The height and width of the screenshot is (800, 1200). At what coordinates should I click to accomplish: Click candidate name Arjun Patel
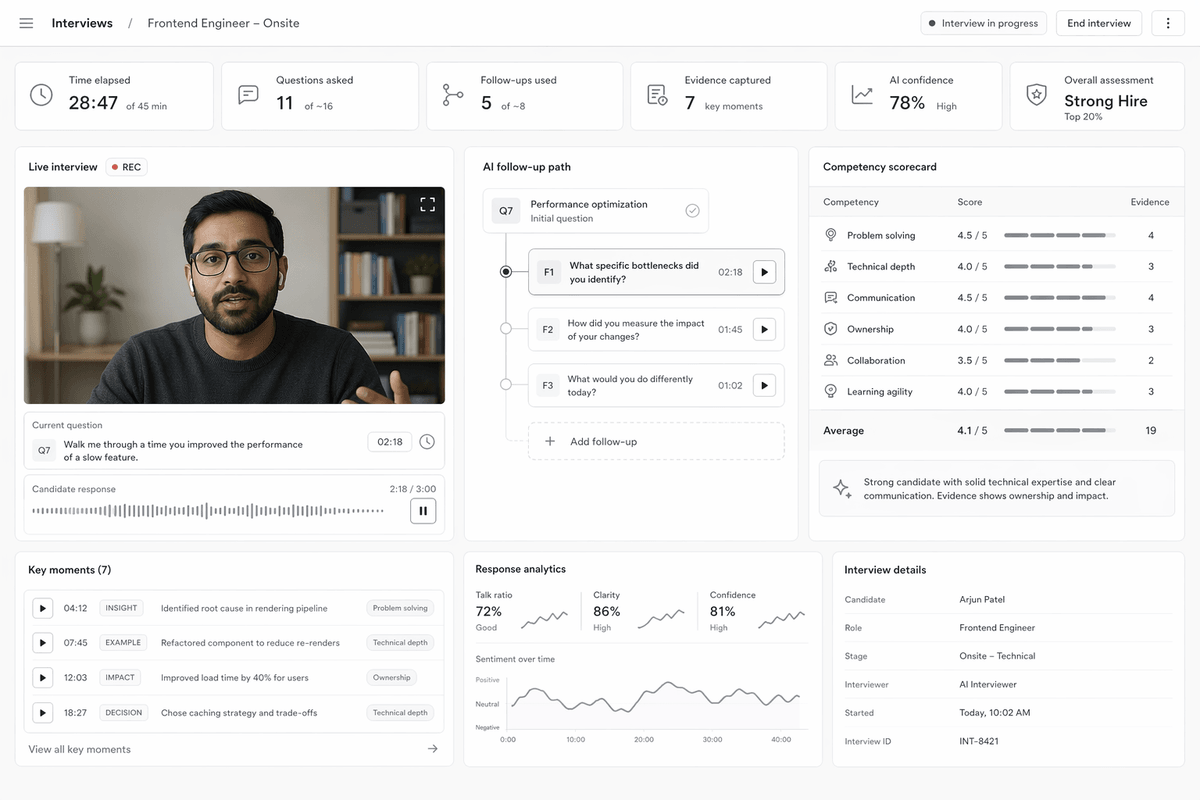pyautogui.click(x=982, y=600)
